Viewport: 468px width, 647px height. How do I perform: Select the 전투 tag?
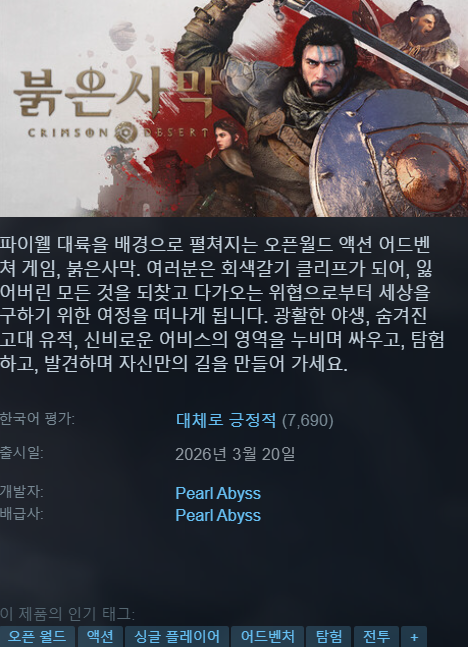tap(376, 636)
